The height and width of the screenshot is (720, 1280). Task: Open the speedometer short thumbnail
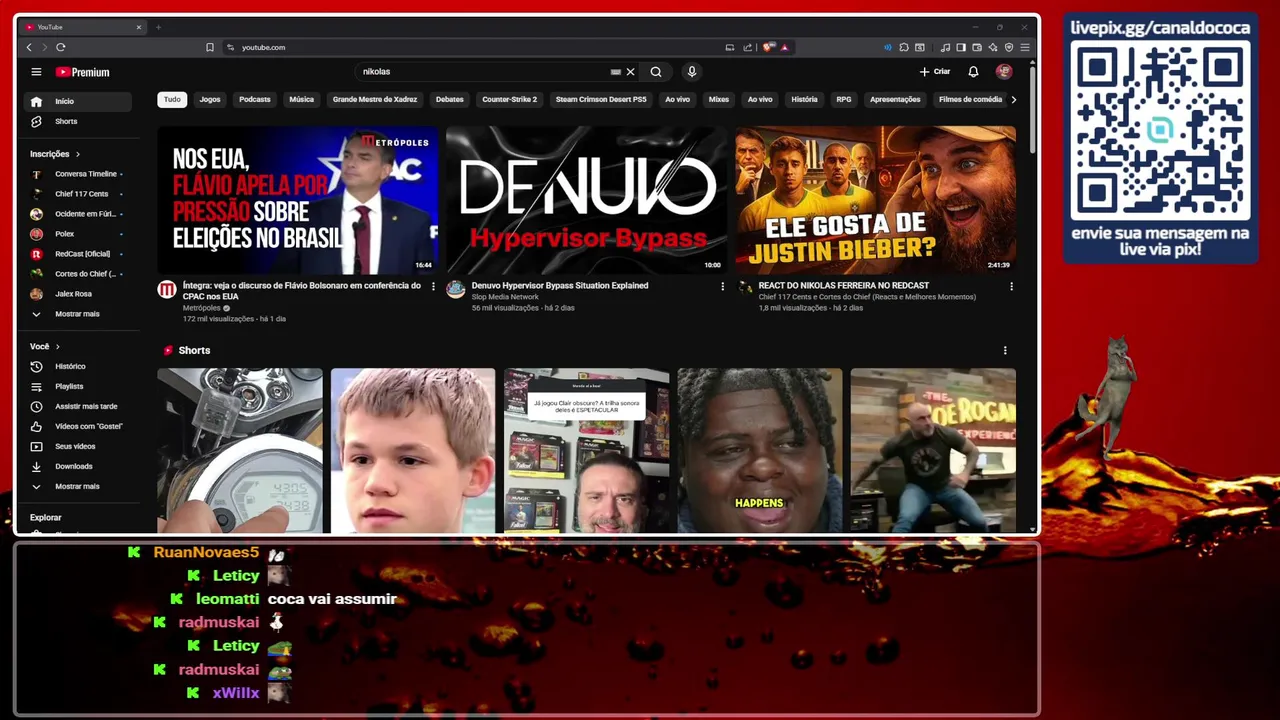click(240, 450)
